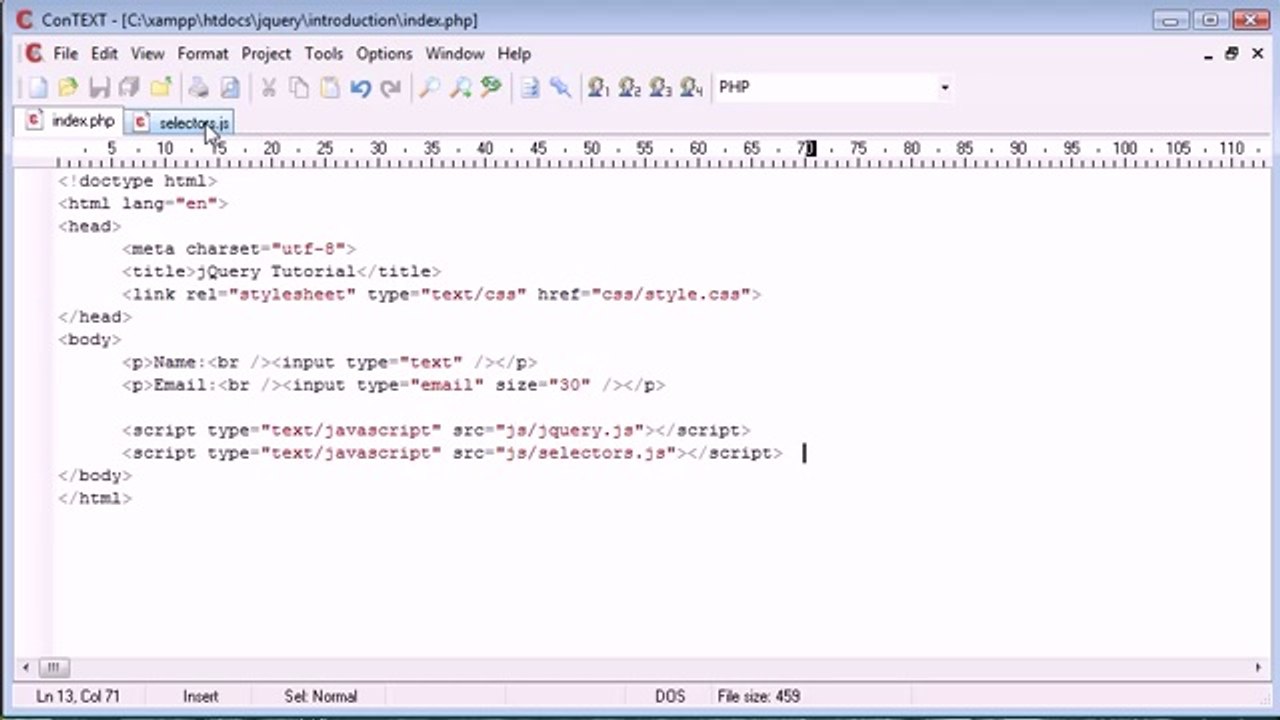Image resolution: width=1280 pixels, height=720 pixels.
Task: Click the 'Sel: Normal' status entry
Action: [x=320, y=696]
